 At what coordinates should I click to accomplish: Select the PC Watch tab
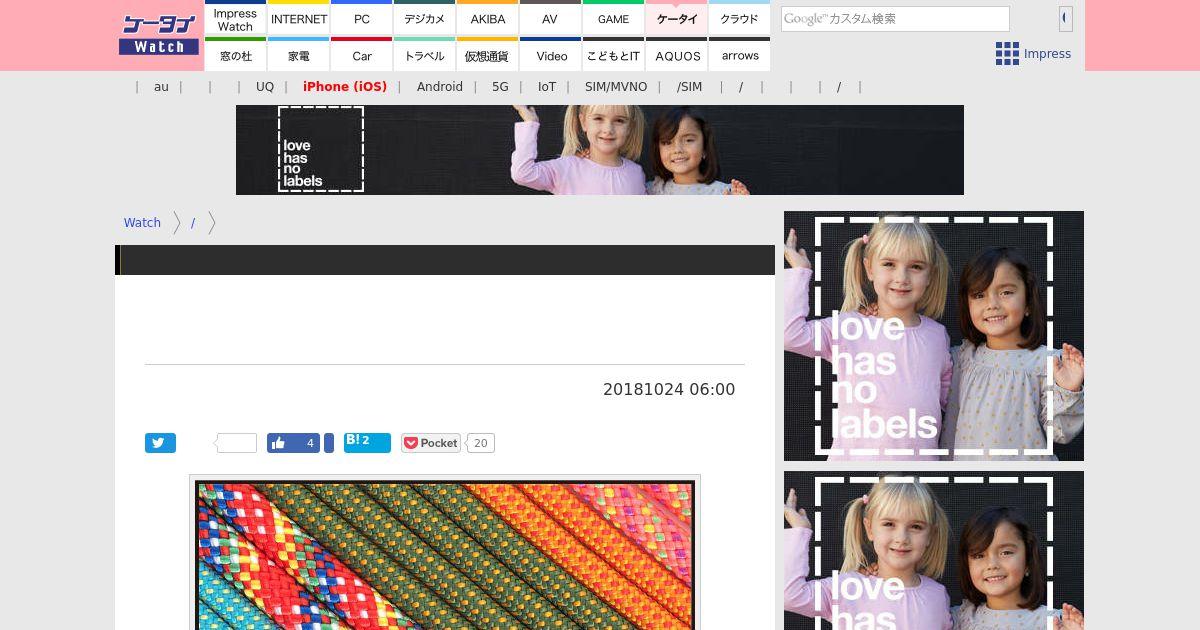362,19
